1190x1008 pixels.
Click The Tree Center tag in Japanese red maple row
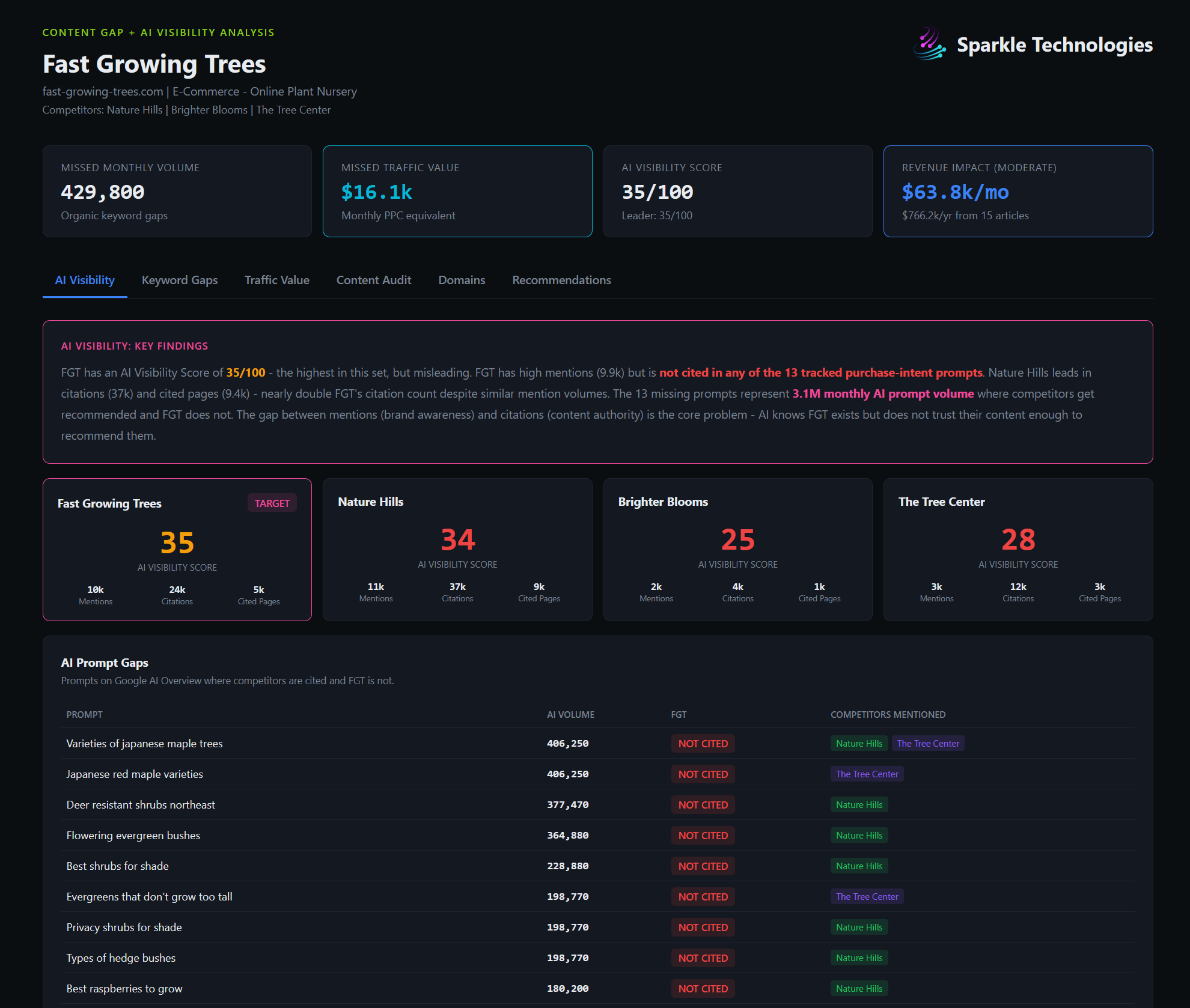(867, 774)
